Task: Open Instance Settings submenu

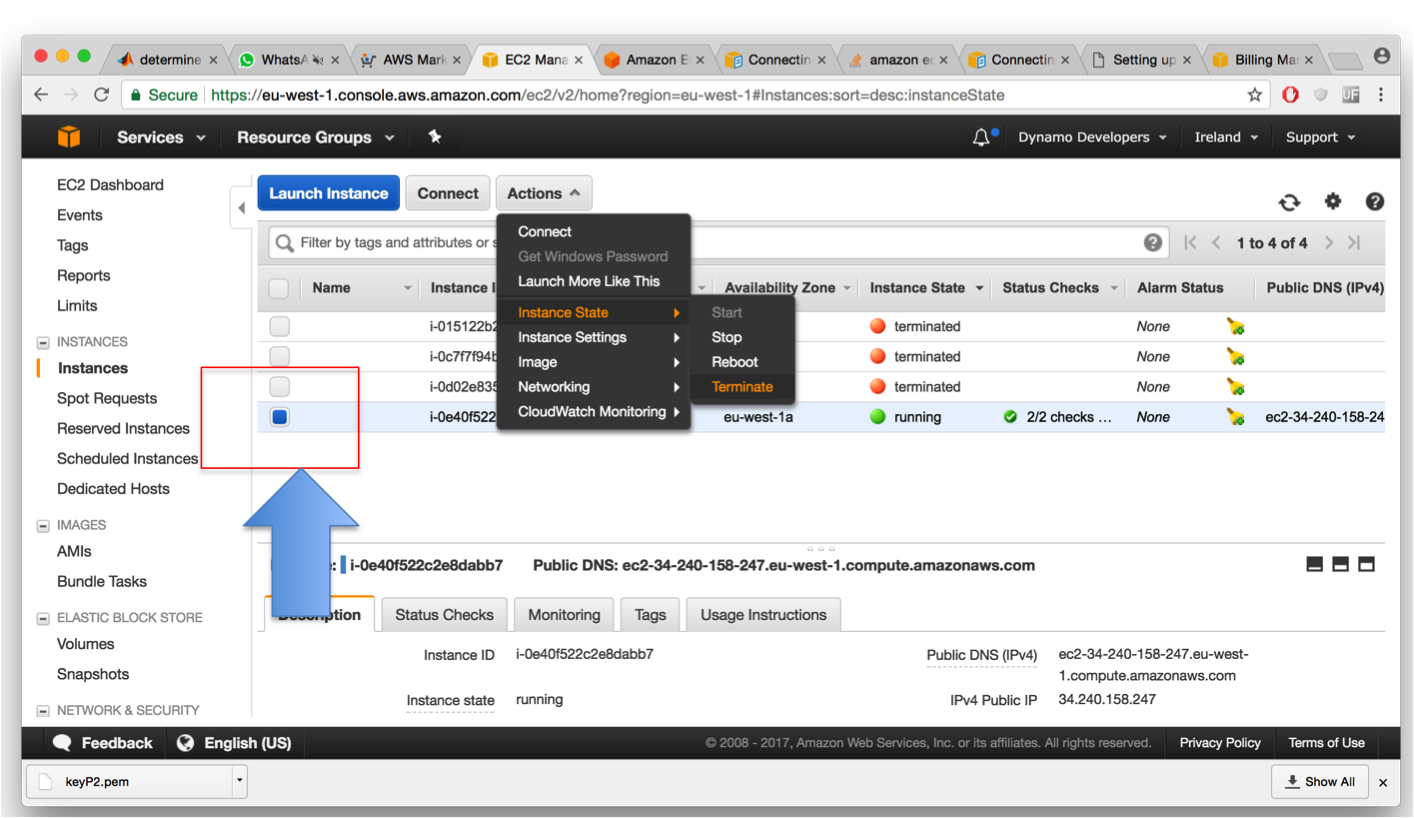Action: coord(594,337)
